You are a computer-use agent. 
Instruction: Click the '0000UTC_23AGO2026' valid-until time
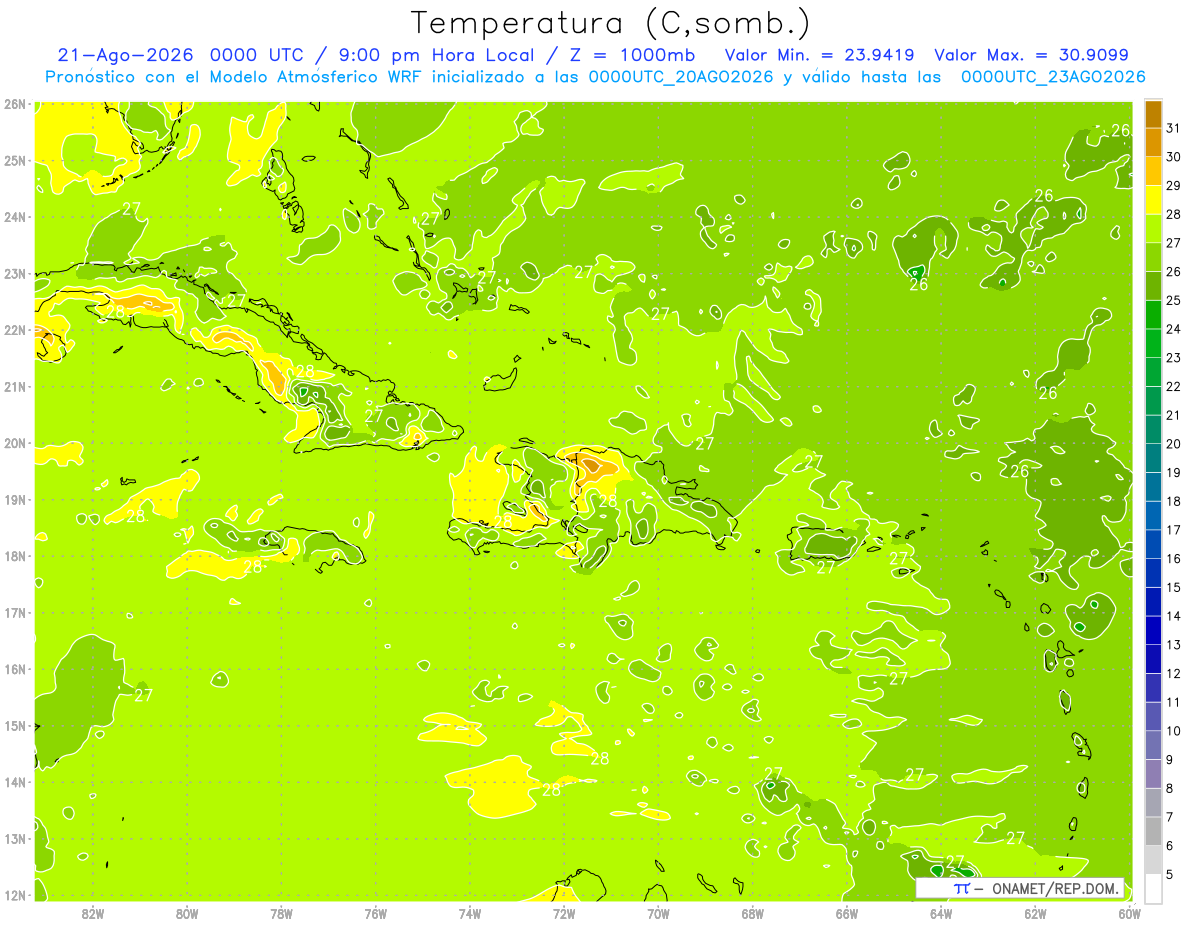1053,77
